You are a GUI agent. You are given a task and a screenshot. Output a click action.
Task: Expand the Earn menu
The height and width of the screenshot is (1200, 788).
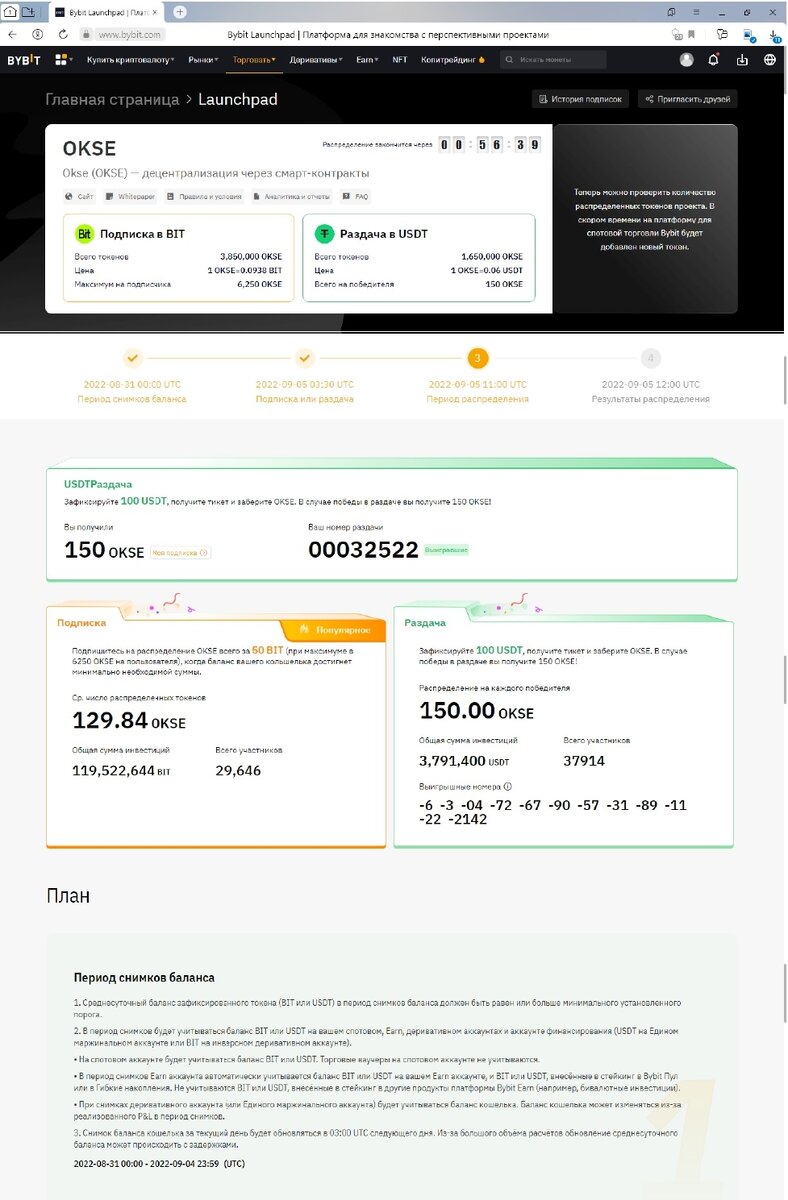coord(367,60)
